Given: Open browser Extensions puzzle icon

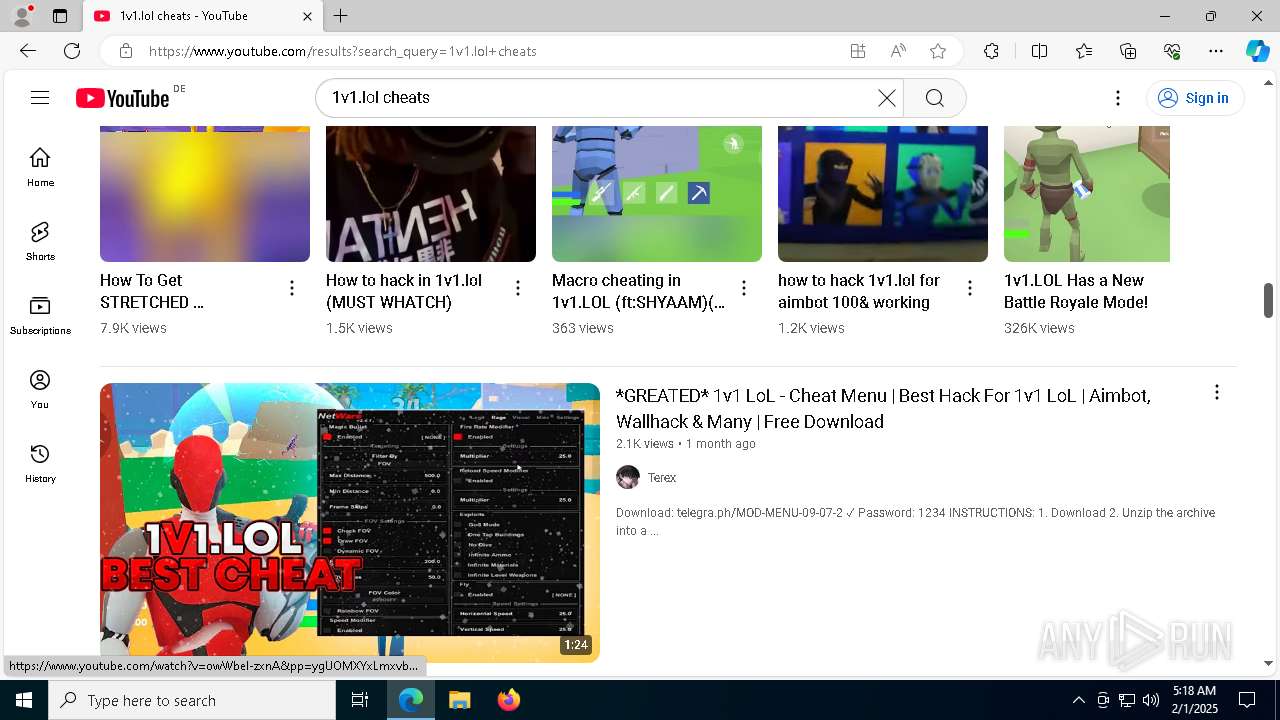Looking at the screenshot, I should pyautogui.click(x=991, y=51).
